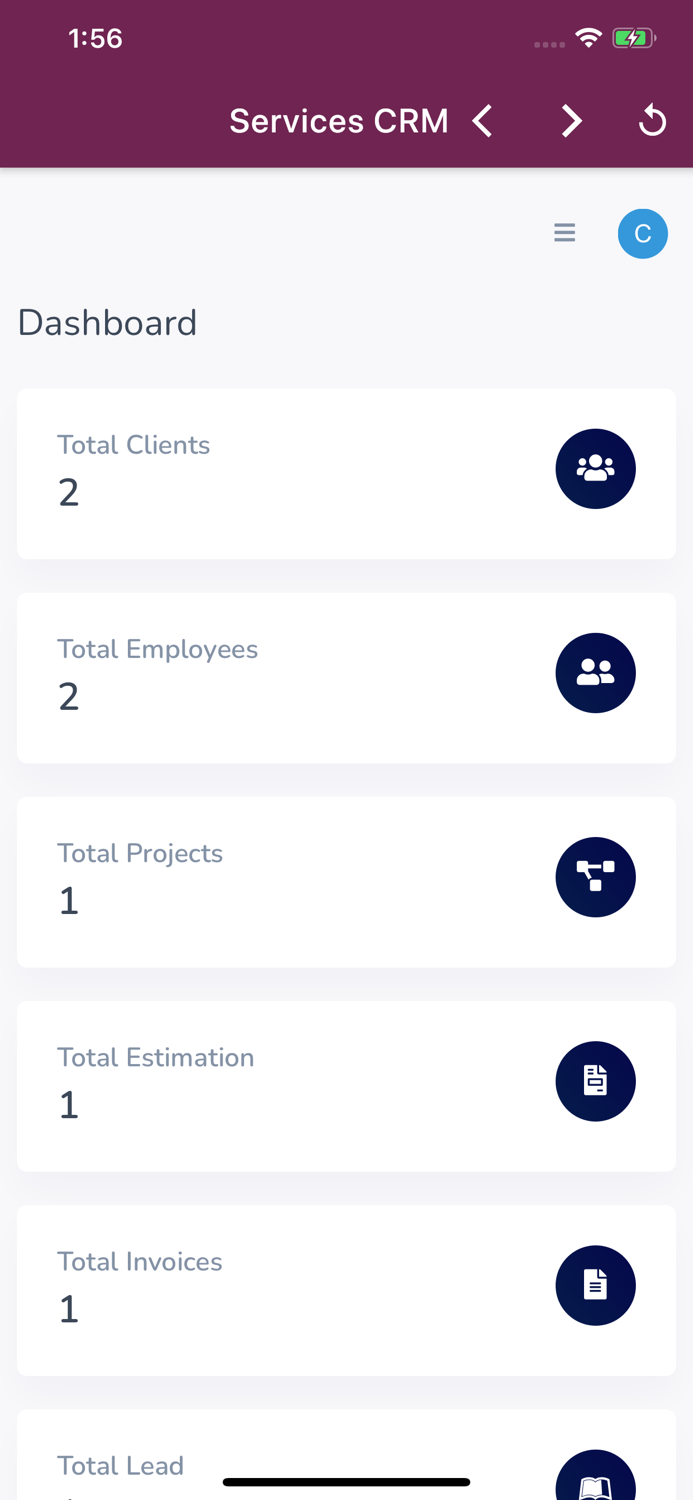
Task: Open the Total Invoices card
Action: click(346, 1290)
